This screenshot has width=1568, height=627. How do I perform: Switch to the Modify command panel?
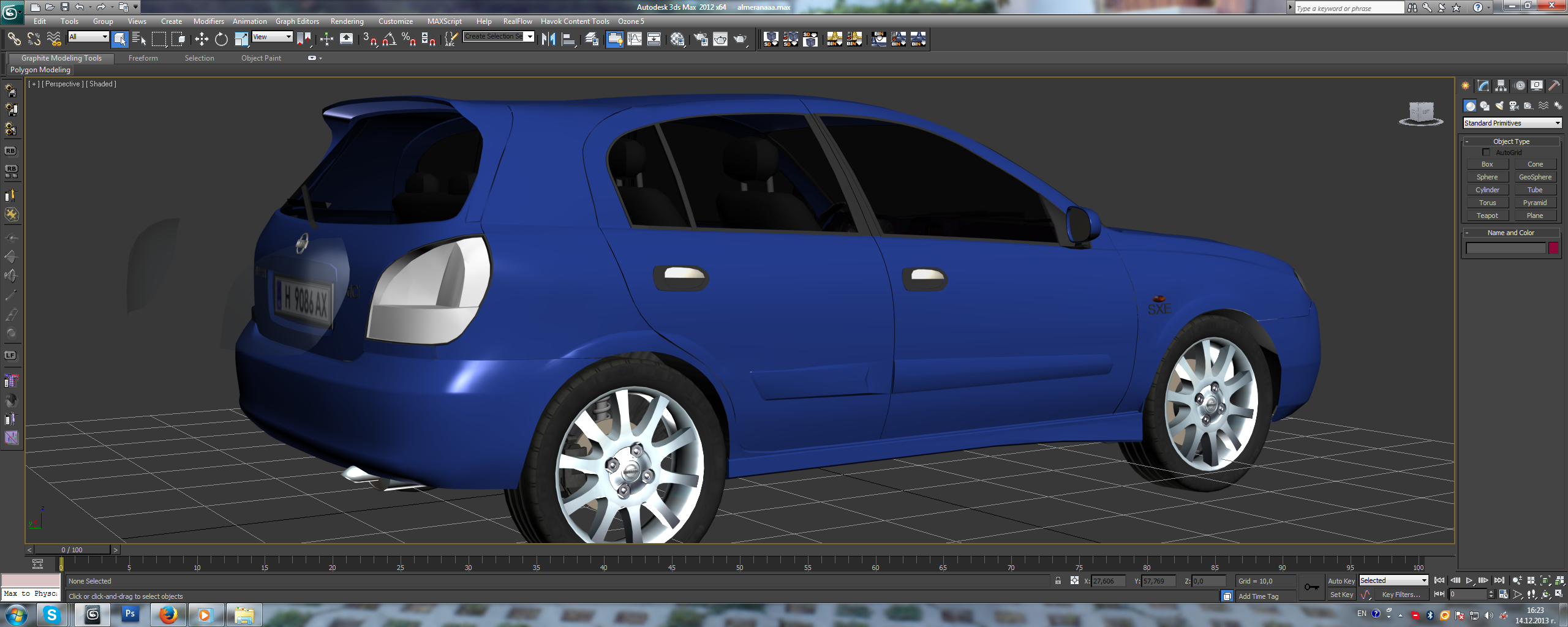[x=1483, y=86]
